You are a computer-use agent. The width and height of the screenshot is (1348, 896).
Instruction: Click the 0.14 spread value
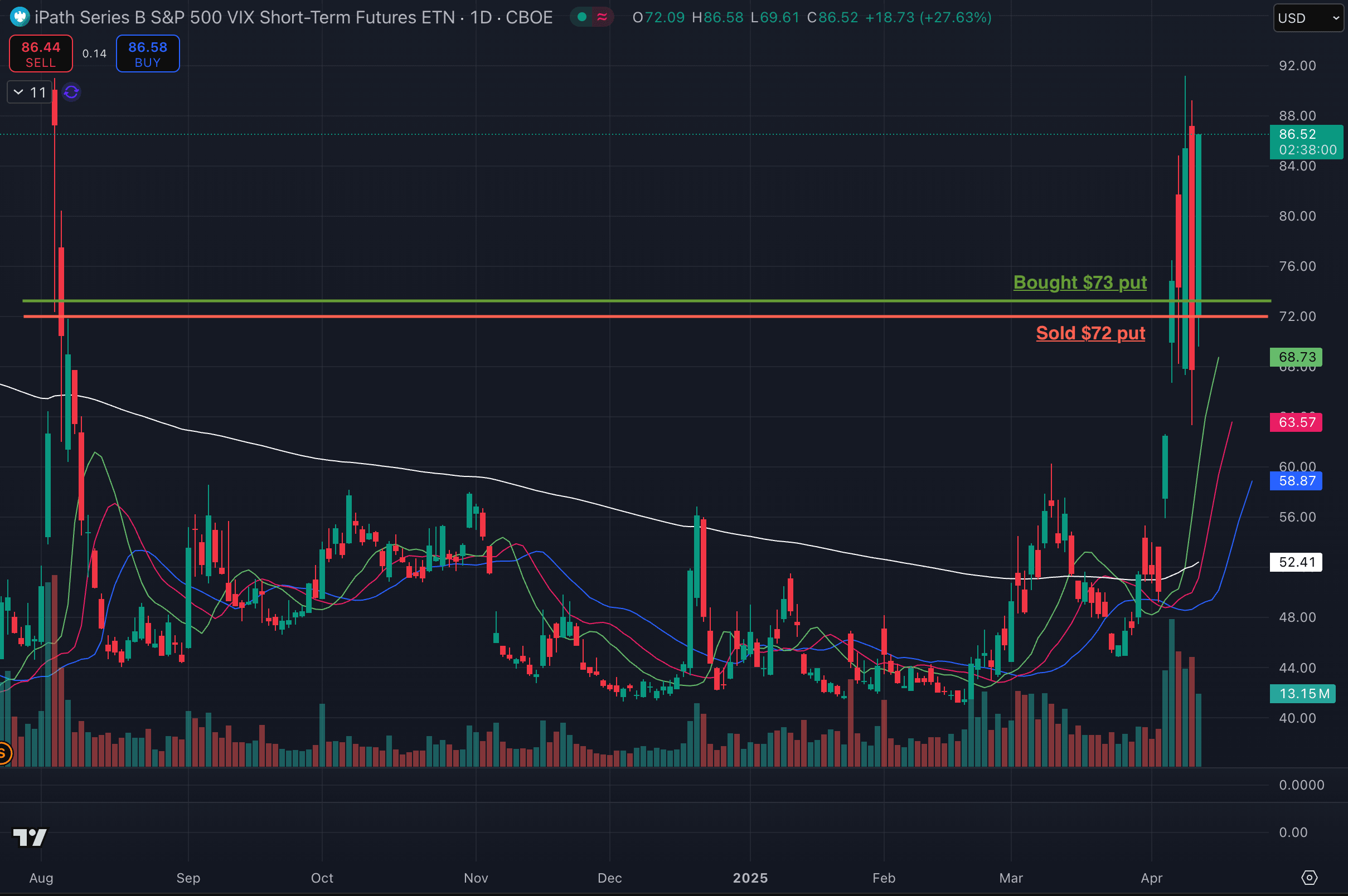pos(94,53)
